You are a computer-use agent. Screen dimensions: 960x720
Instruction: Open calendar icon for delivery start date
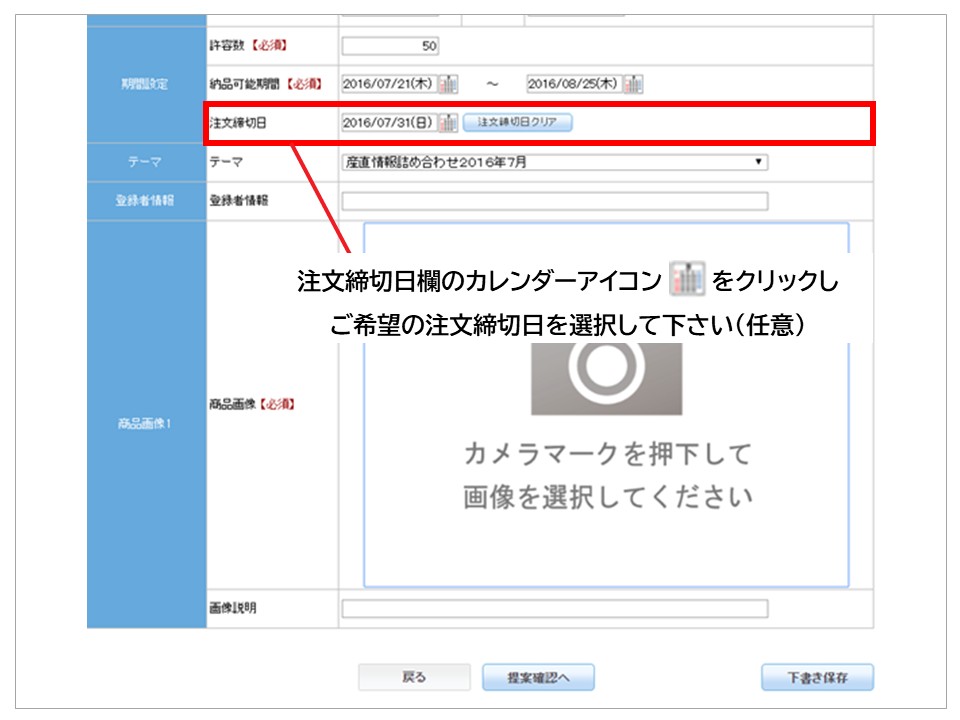449,85
